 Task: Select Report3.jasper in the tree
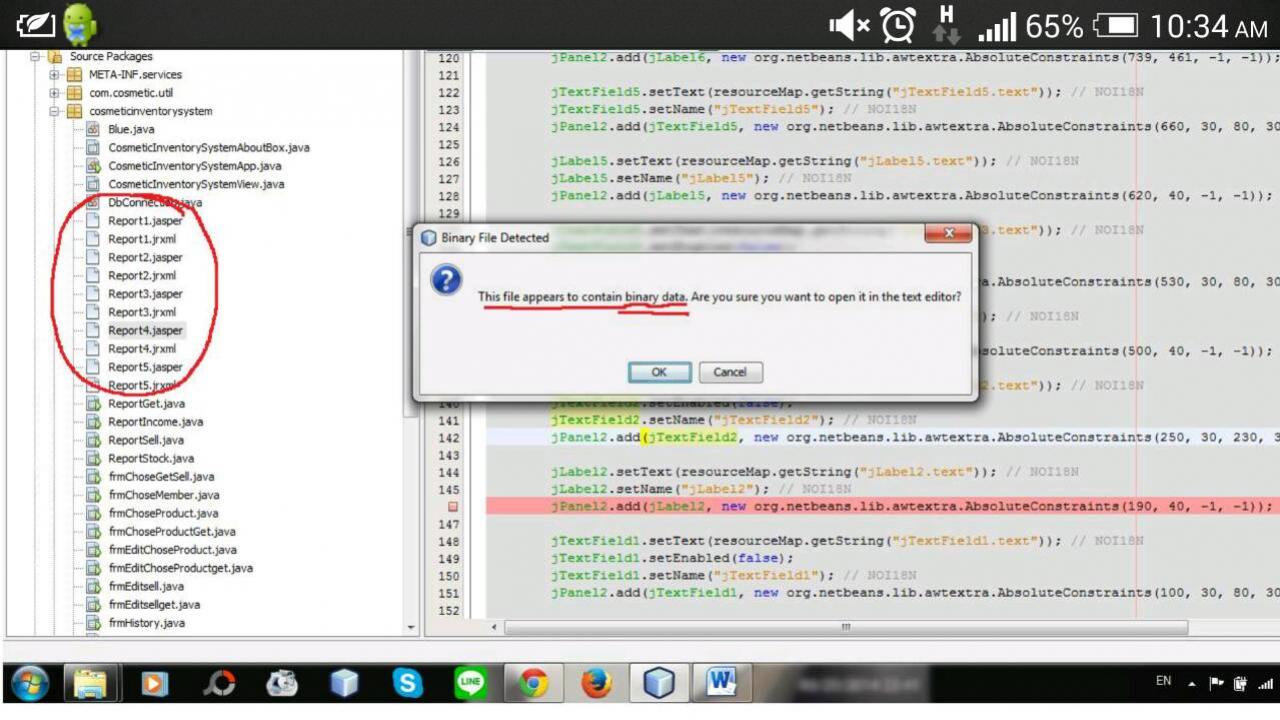tap(145, 294)
